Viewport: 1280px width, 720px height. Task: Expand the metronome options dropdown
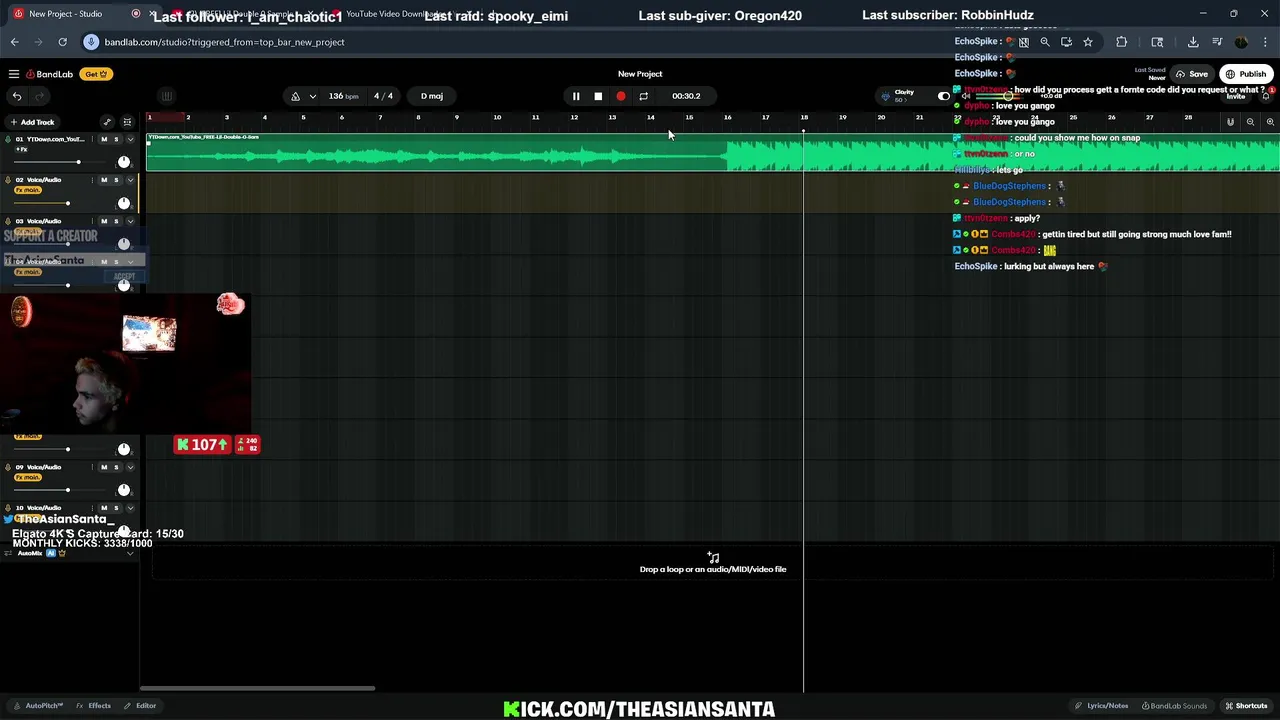(x=313, y=96)
